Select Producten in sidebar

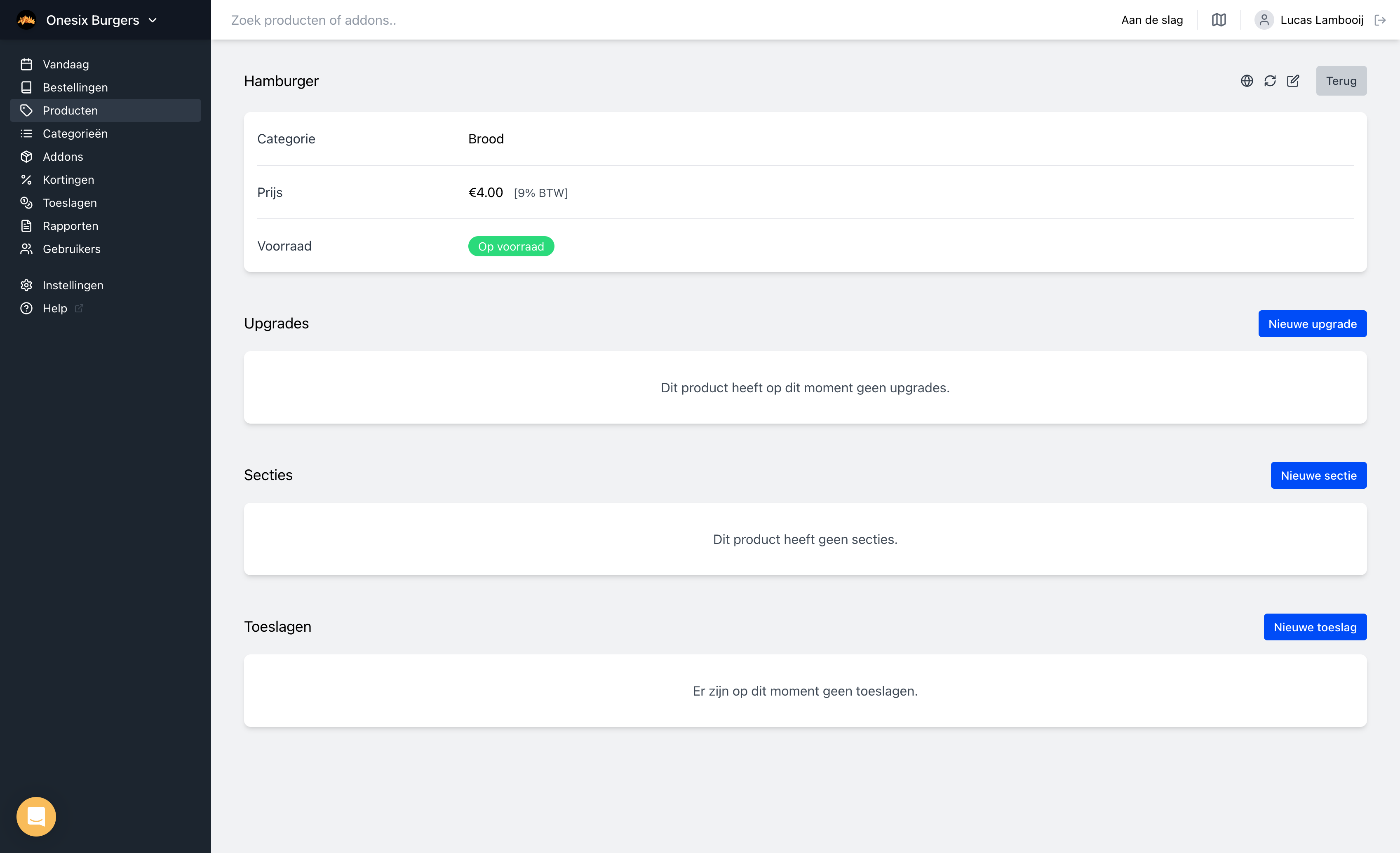[x=105, y=110]
